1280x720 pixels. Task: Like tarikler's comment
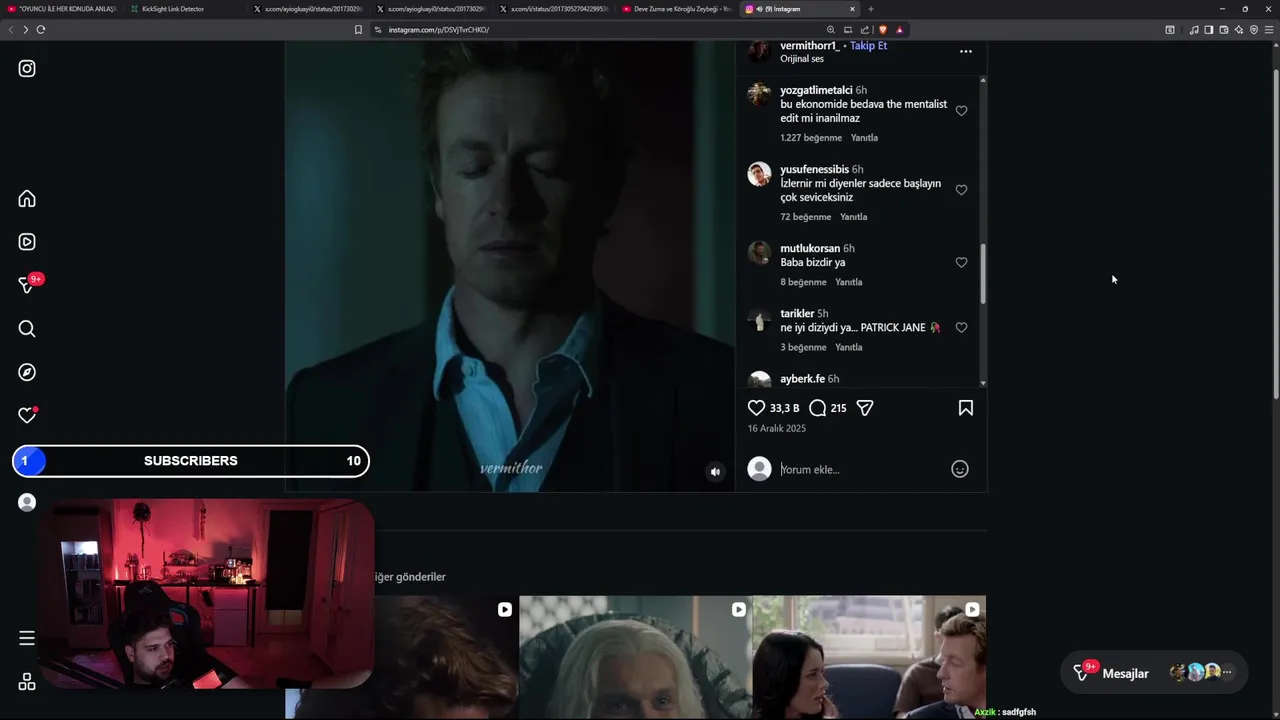click(x=961, y=327)
